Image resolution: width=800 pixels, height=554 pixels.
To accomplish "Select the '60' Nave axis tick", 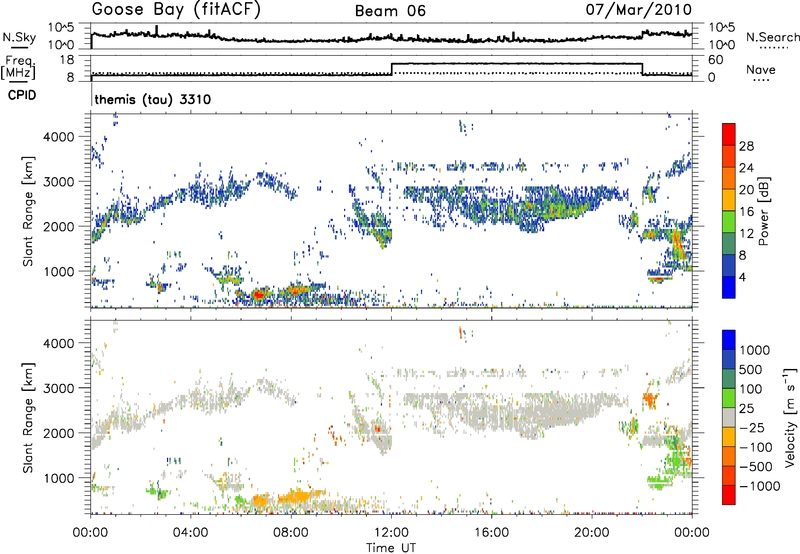I will pyautogui.click(x=716, y=60).
